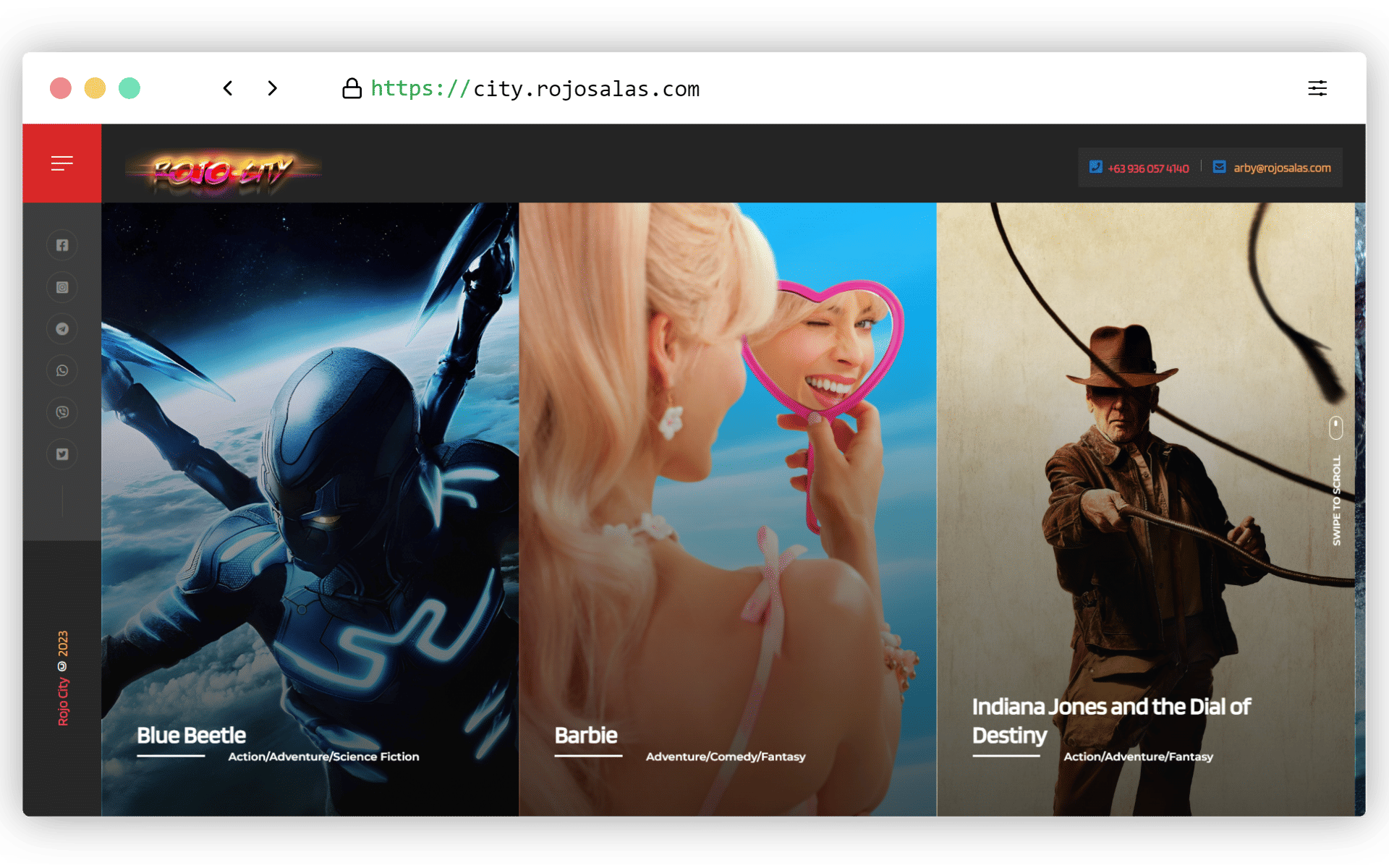
Task: Open Indiana Jones and the Dial of Destiny
Action: [x=1110, y=720]
